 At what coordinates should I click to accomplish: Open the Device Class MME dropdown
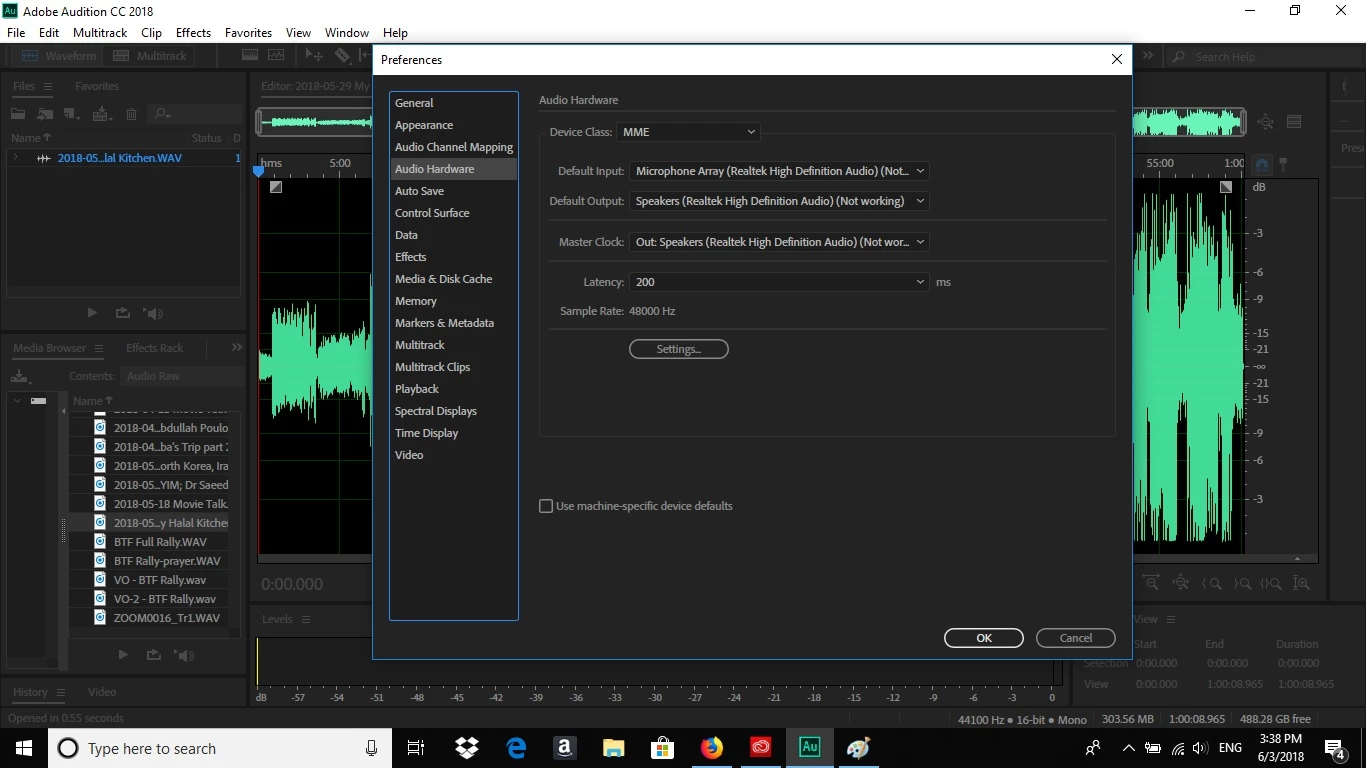click(688, 132)
